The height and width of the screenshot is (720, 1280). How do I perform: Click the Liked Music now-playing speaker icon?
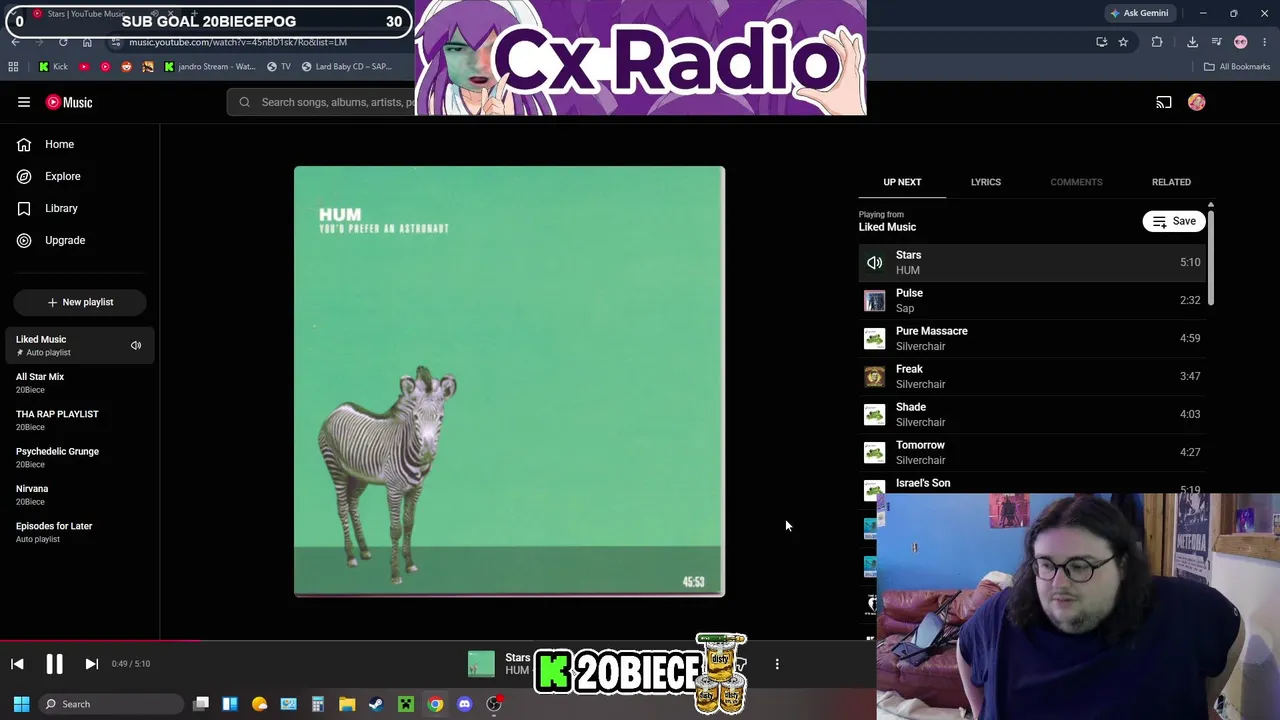point(136,345)
